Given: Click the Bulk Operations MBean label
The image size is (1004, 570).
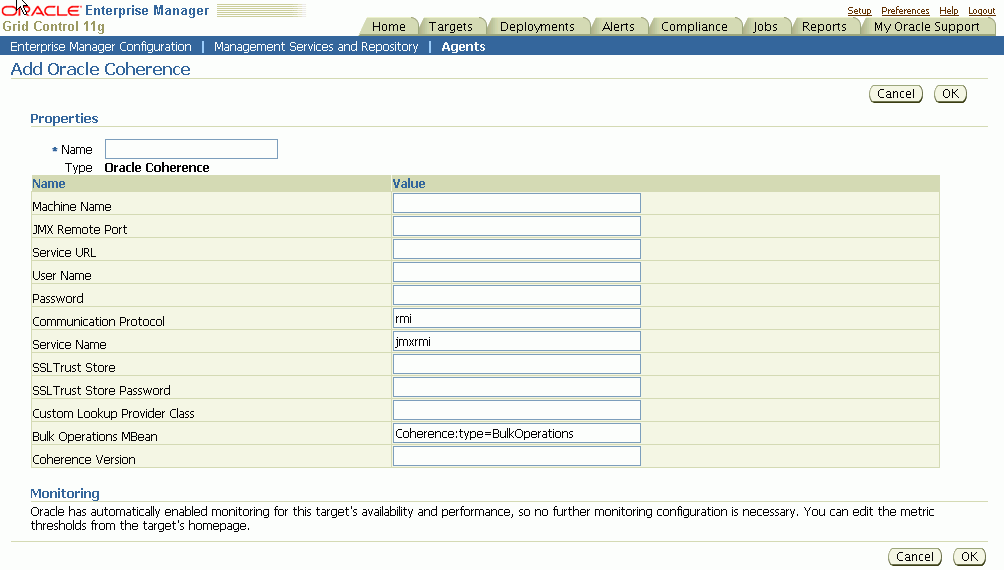Looking at the screenshot, I should pos(95,437).
